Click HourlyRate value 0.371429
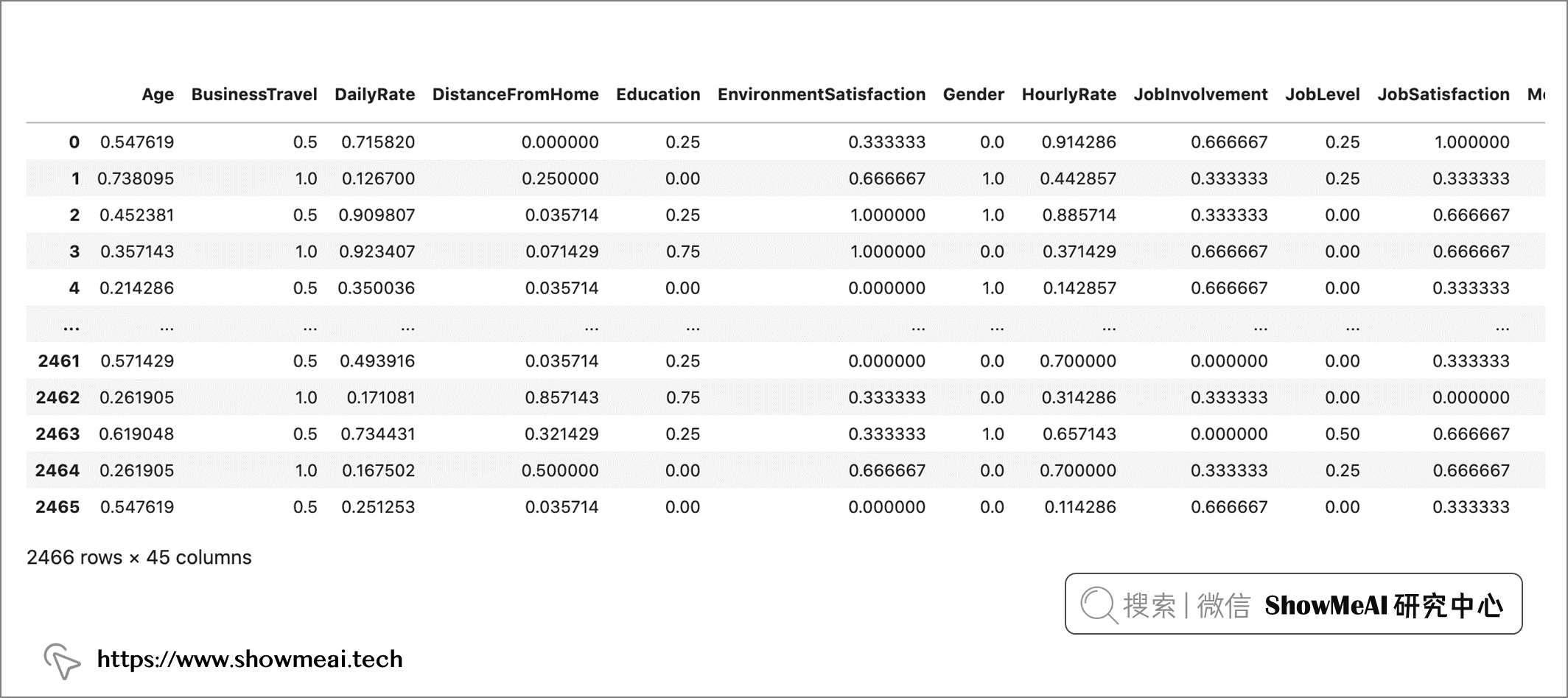 click(1079, 251)
